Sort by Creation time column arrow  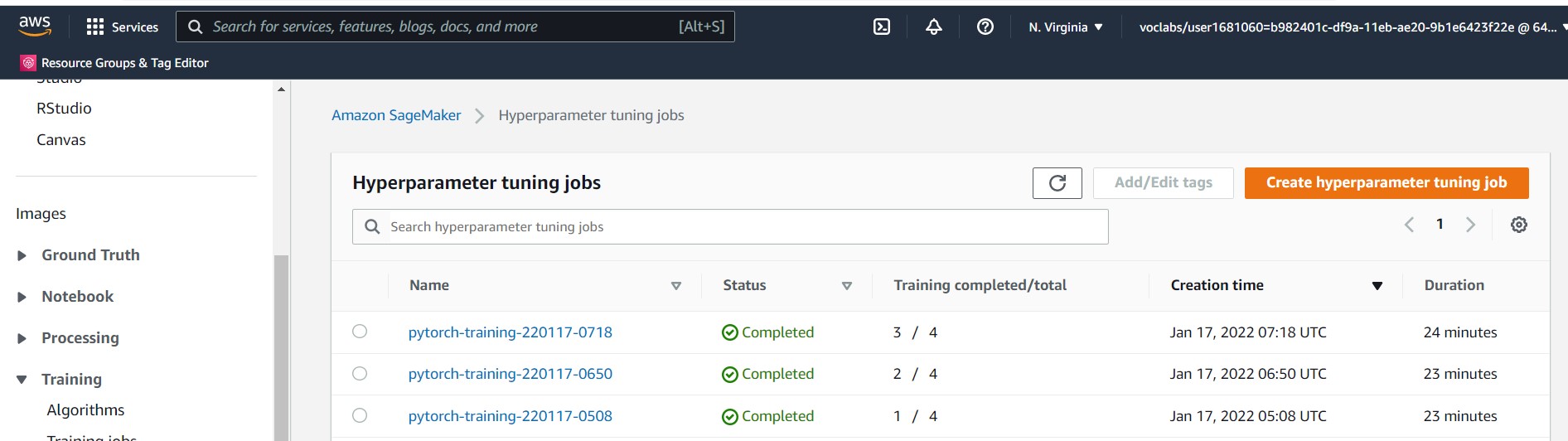coord(1377,286)
